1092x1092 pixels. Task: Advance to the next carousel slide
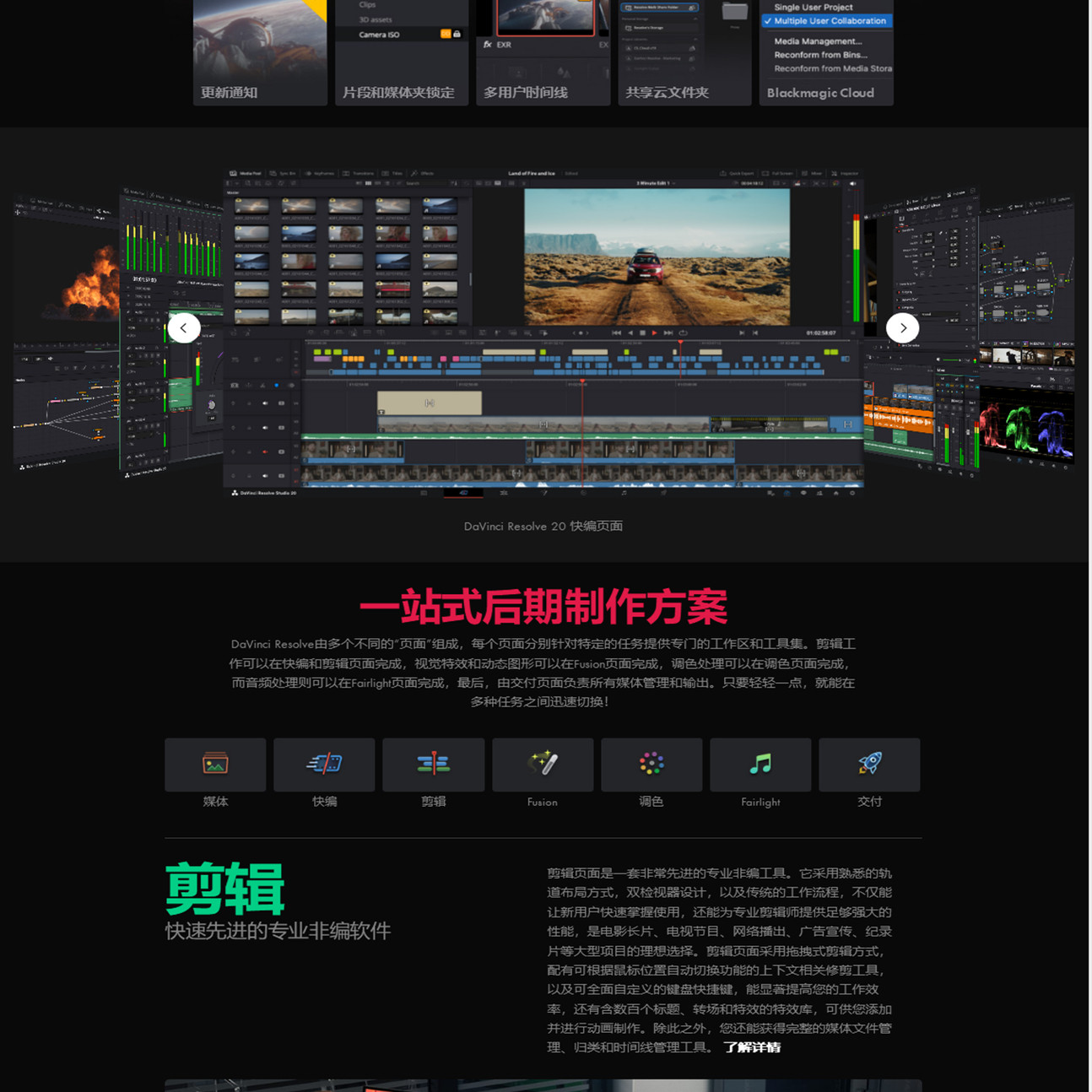(x=902, y=327)
